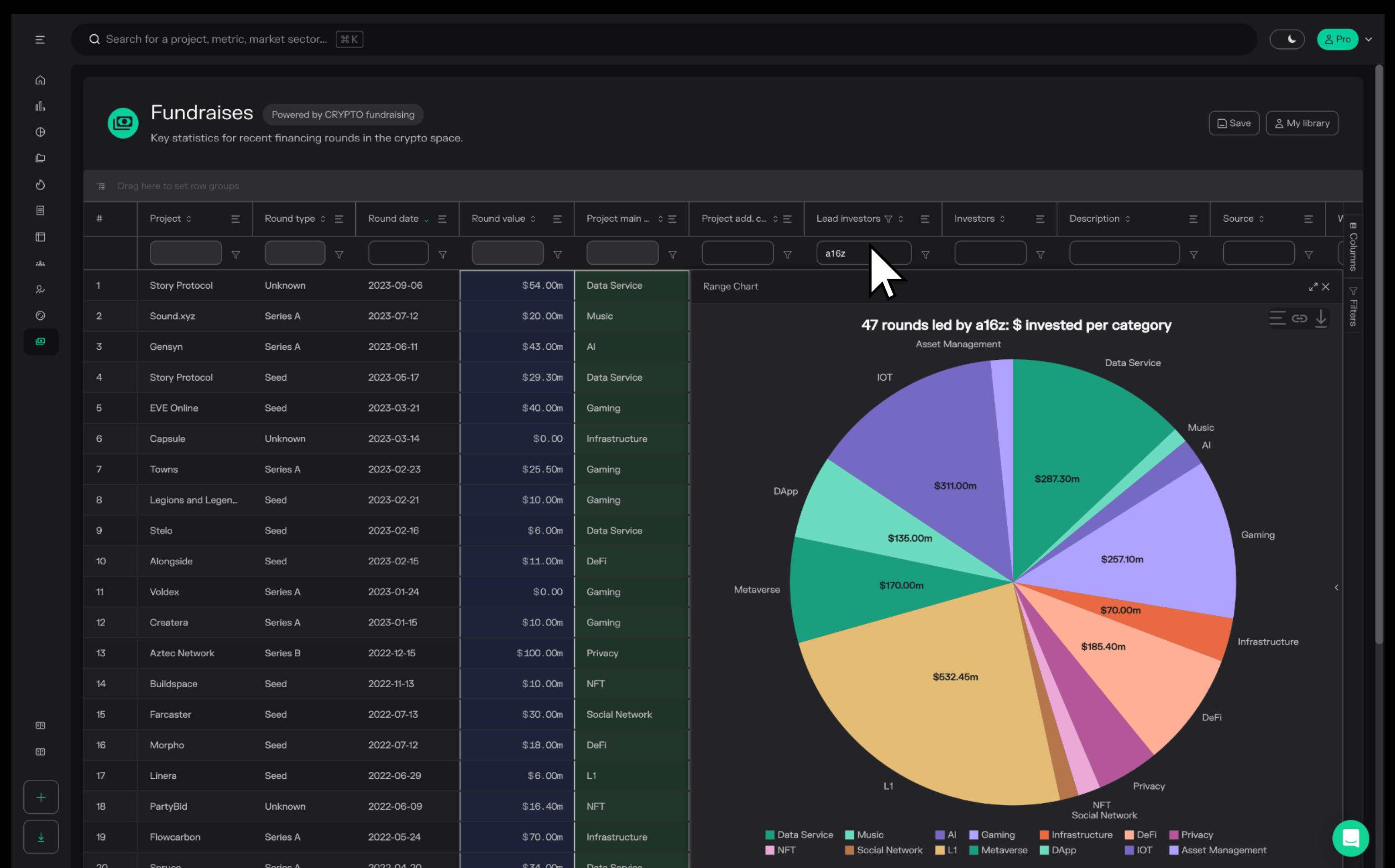The height and width of the screenshot is (868, 1395).
Task: Click the green chat support bubble
Action: click(x=1350, y=837)
